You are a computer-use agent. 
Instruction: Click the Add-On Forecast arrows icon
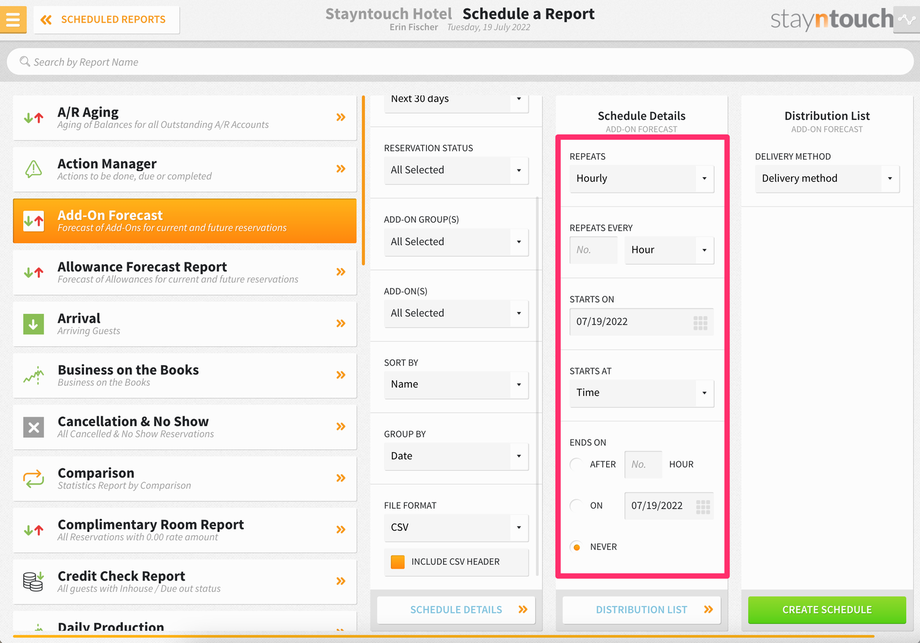(x=33, y=221)
